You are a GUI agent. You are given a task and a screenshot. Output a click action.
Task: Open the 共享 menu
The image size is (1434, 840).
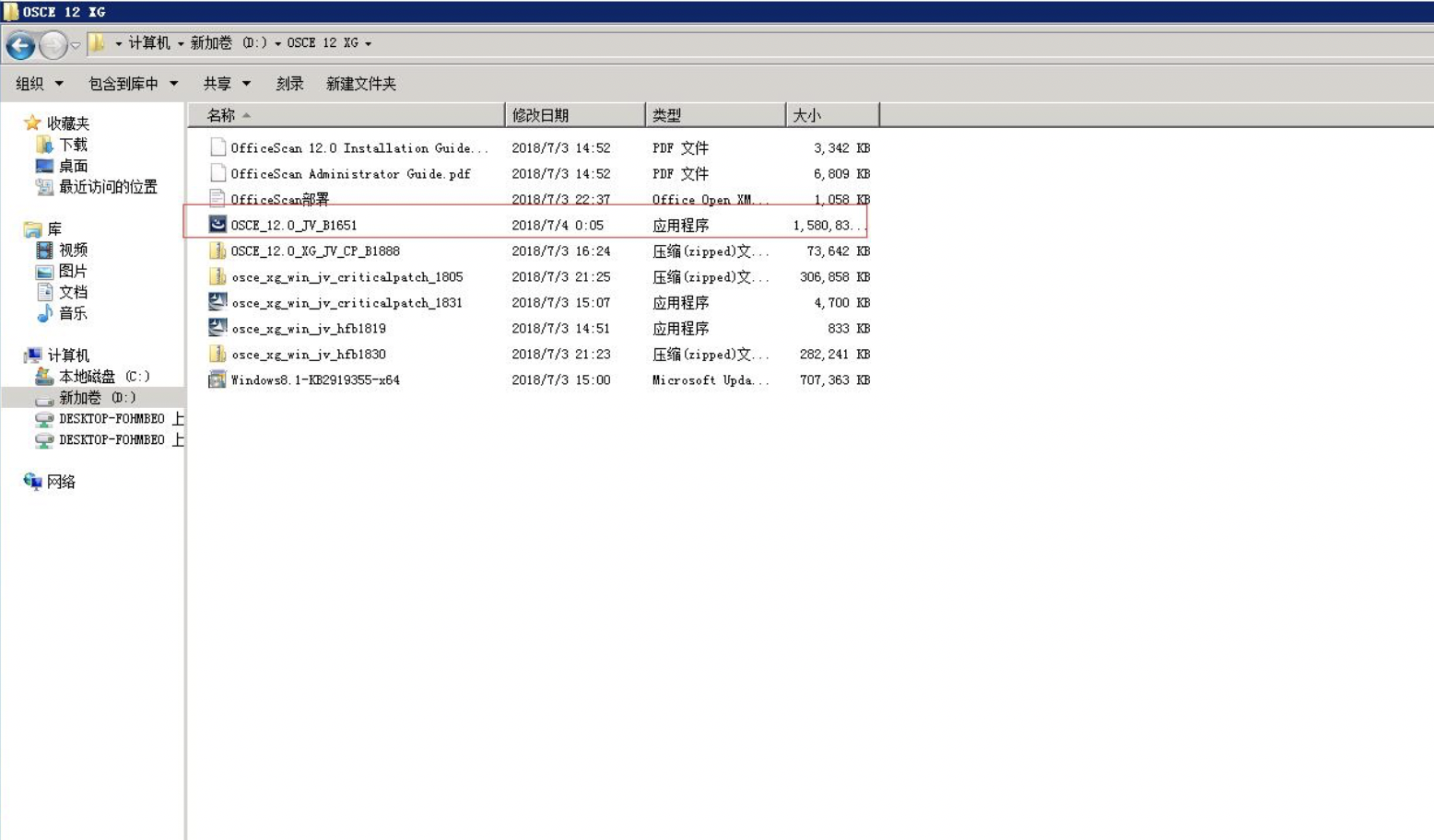pos(228,84)
